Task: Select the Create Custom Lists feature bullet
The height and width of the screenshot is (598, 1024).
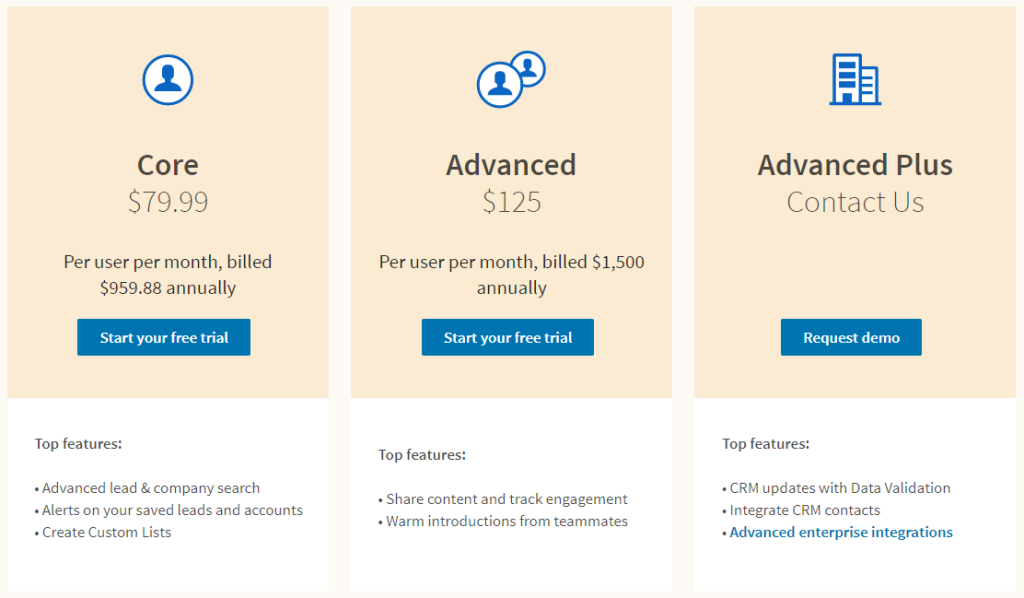Action: [106, 532]
